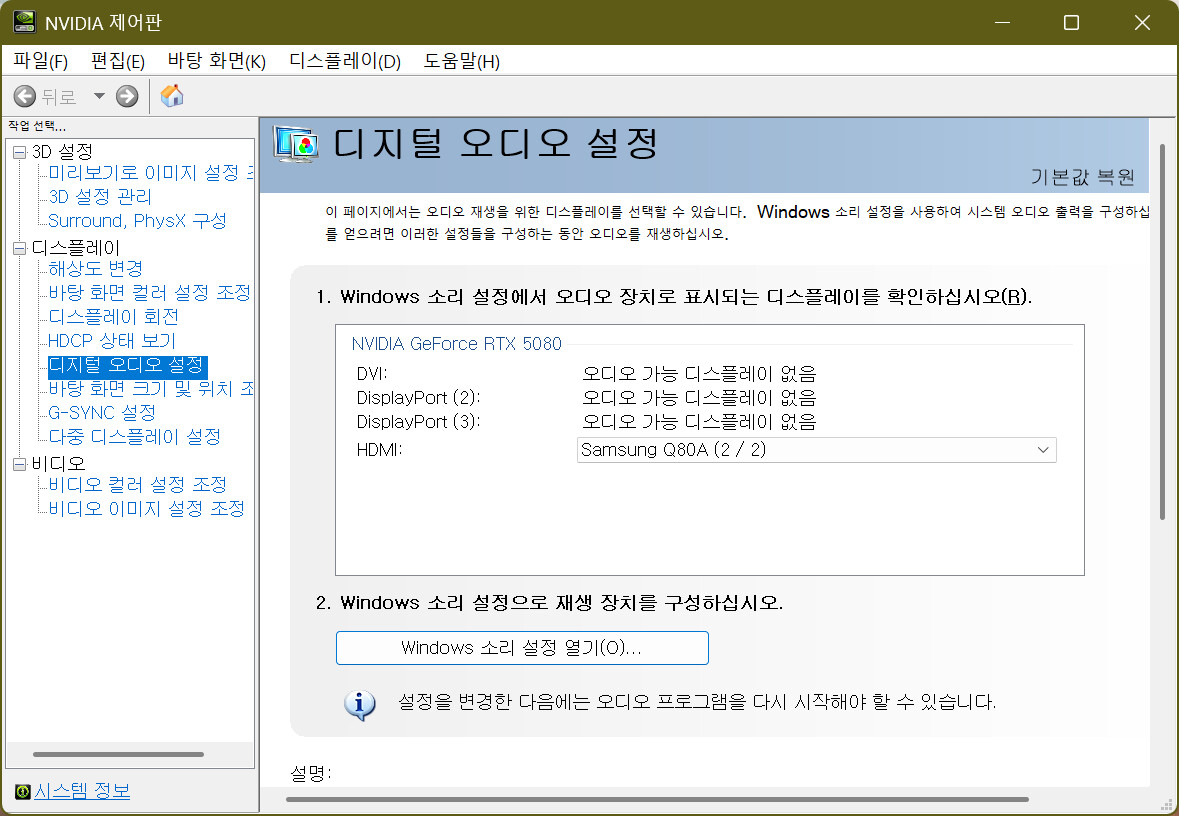
Task: Open the 도움말(H) menu
Action: (x=462, y=61)
